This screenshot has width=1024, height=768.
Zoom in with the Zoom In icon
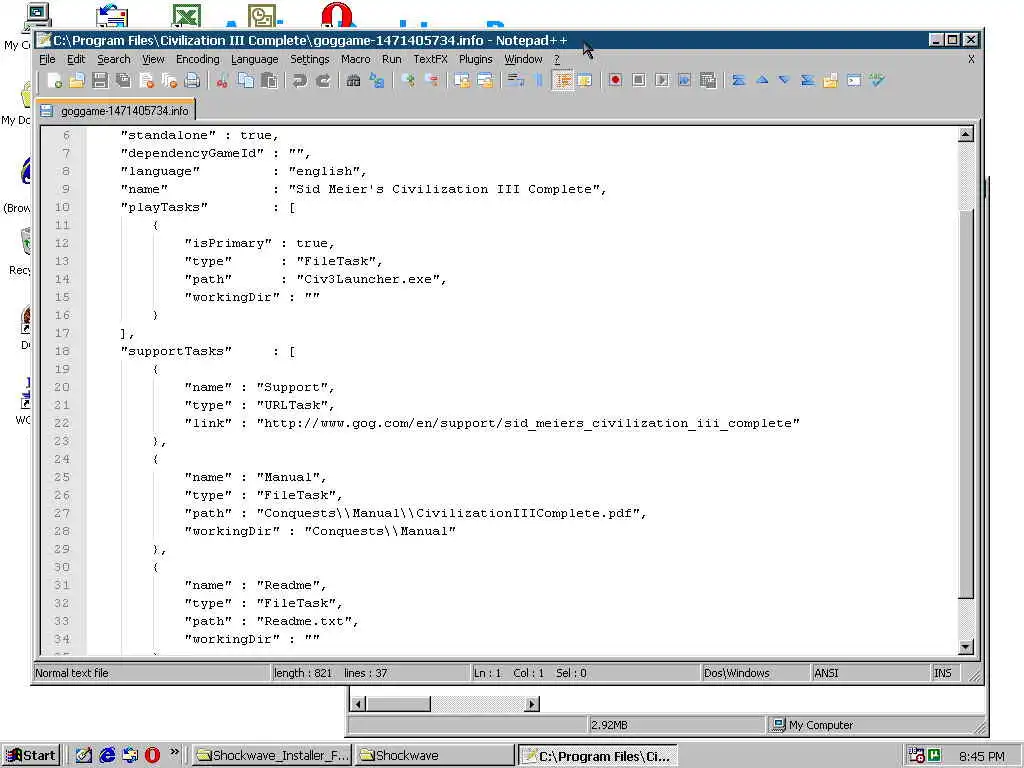[408, 80]
